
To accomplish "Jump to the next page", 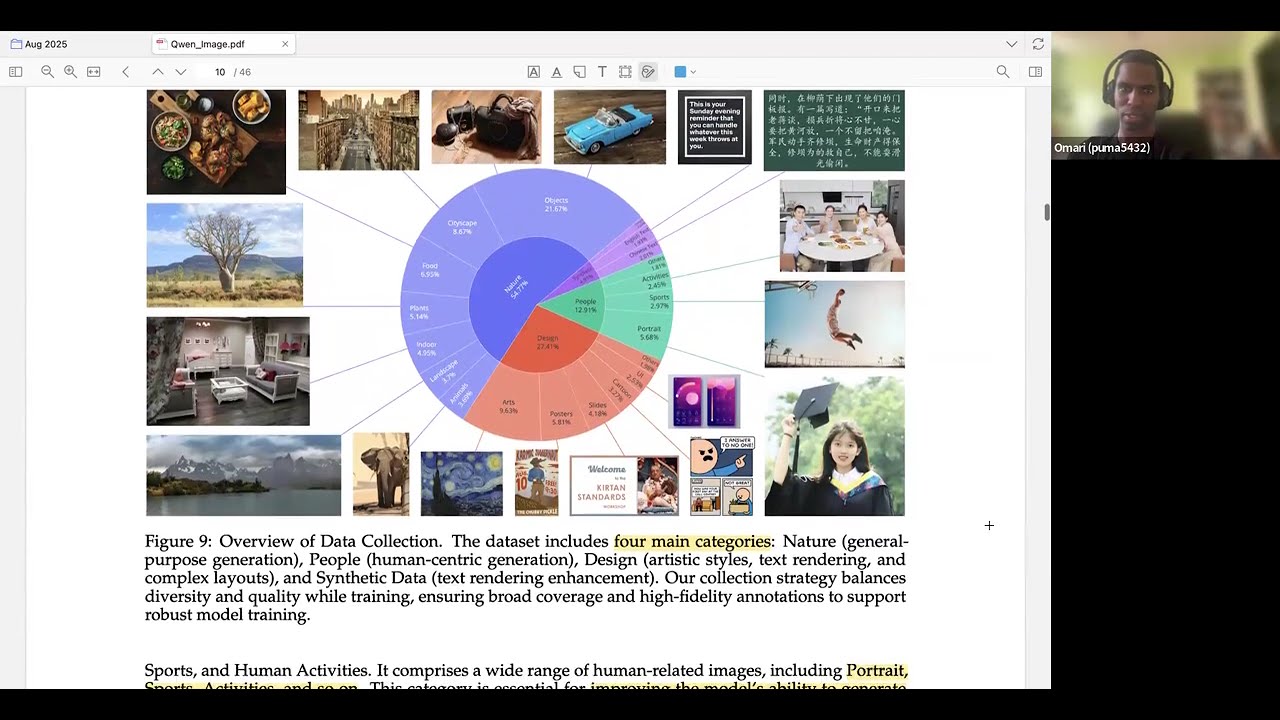I will tap(181, 72).
